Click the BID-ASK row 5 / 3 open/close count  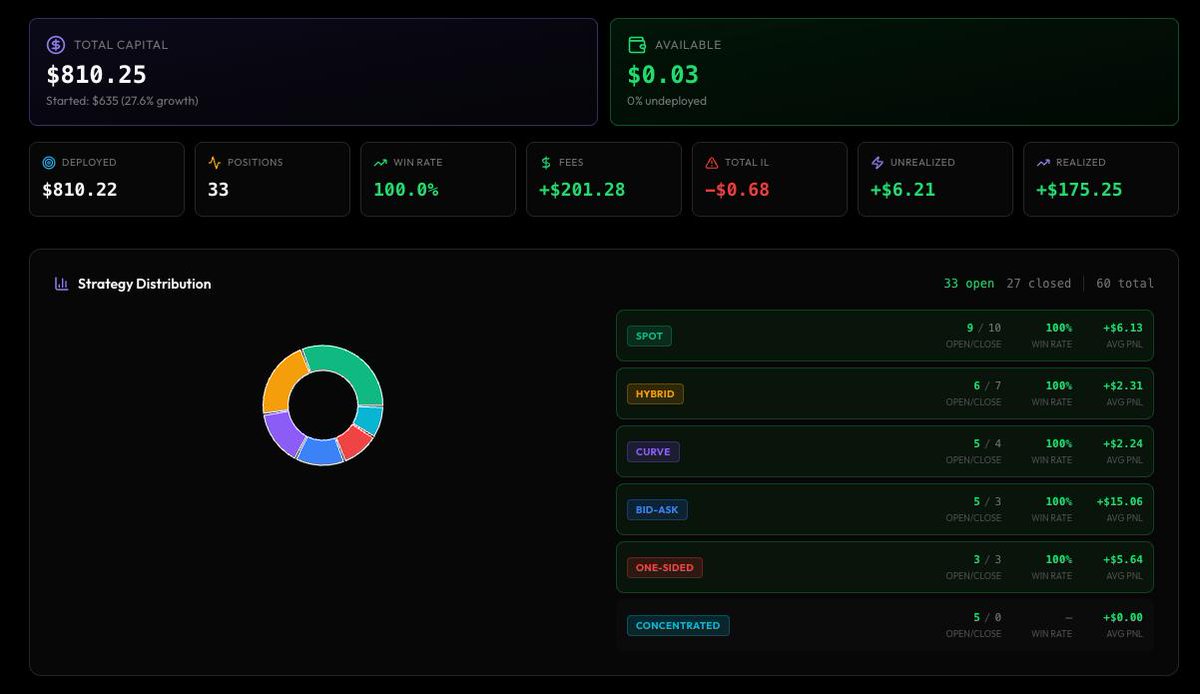coord(987,502)
